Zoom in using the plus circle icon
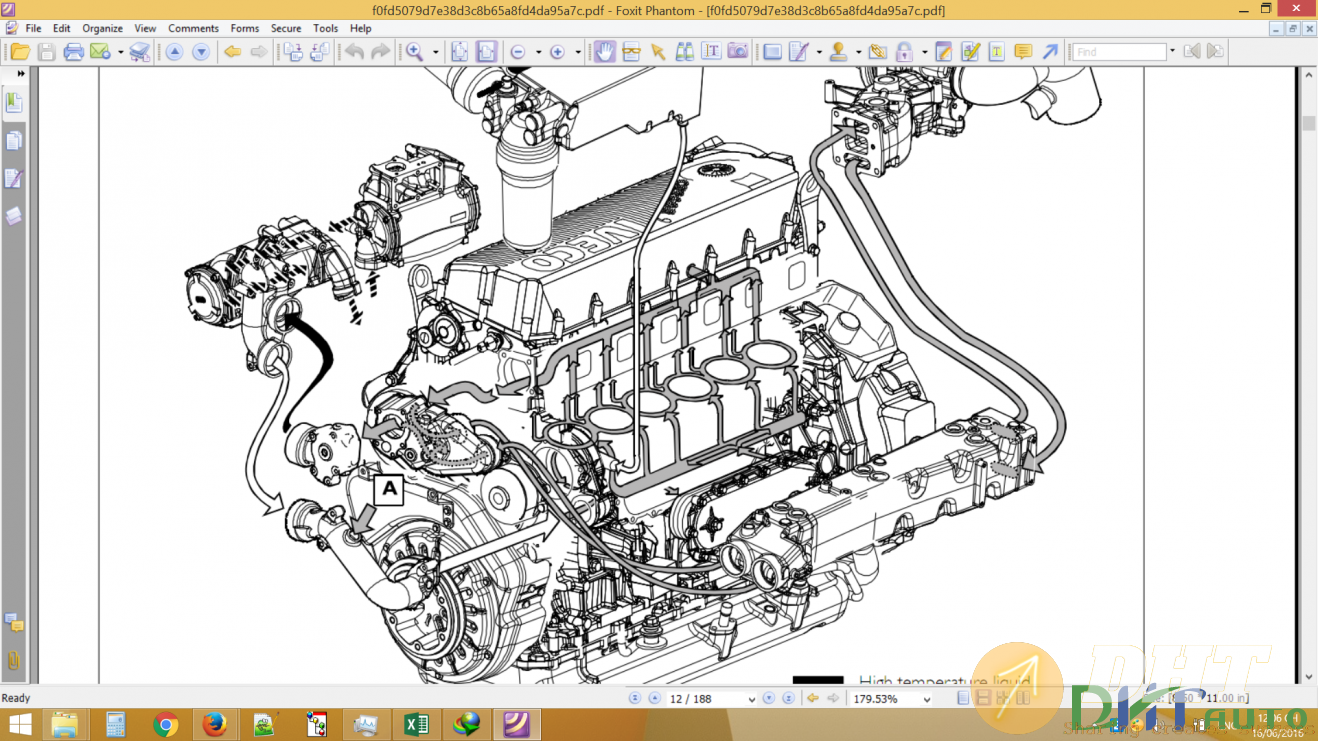The image size is (1318, 741). coord(557,52)
